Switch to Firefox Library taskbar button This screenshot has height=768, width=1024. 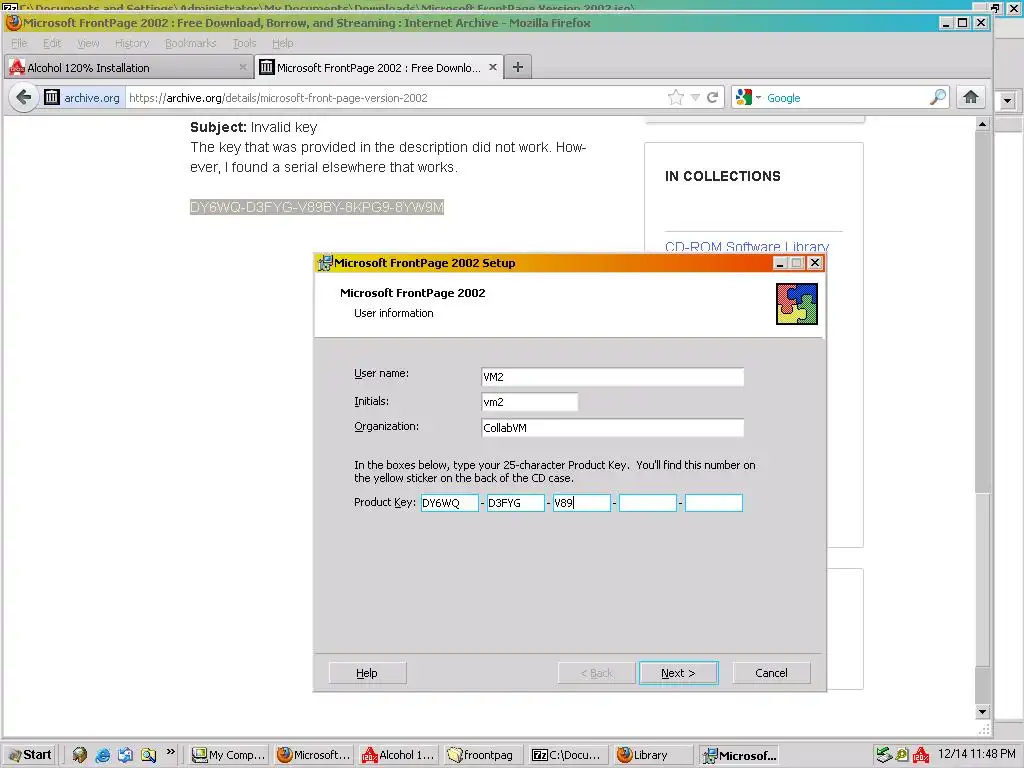[x=654, y=755]
